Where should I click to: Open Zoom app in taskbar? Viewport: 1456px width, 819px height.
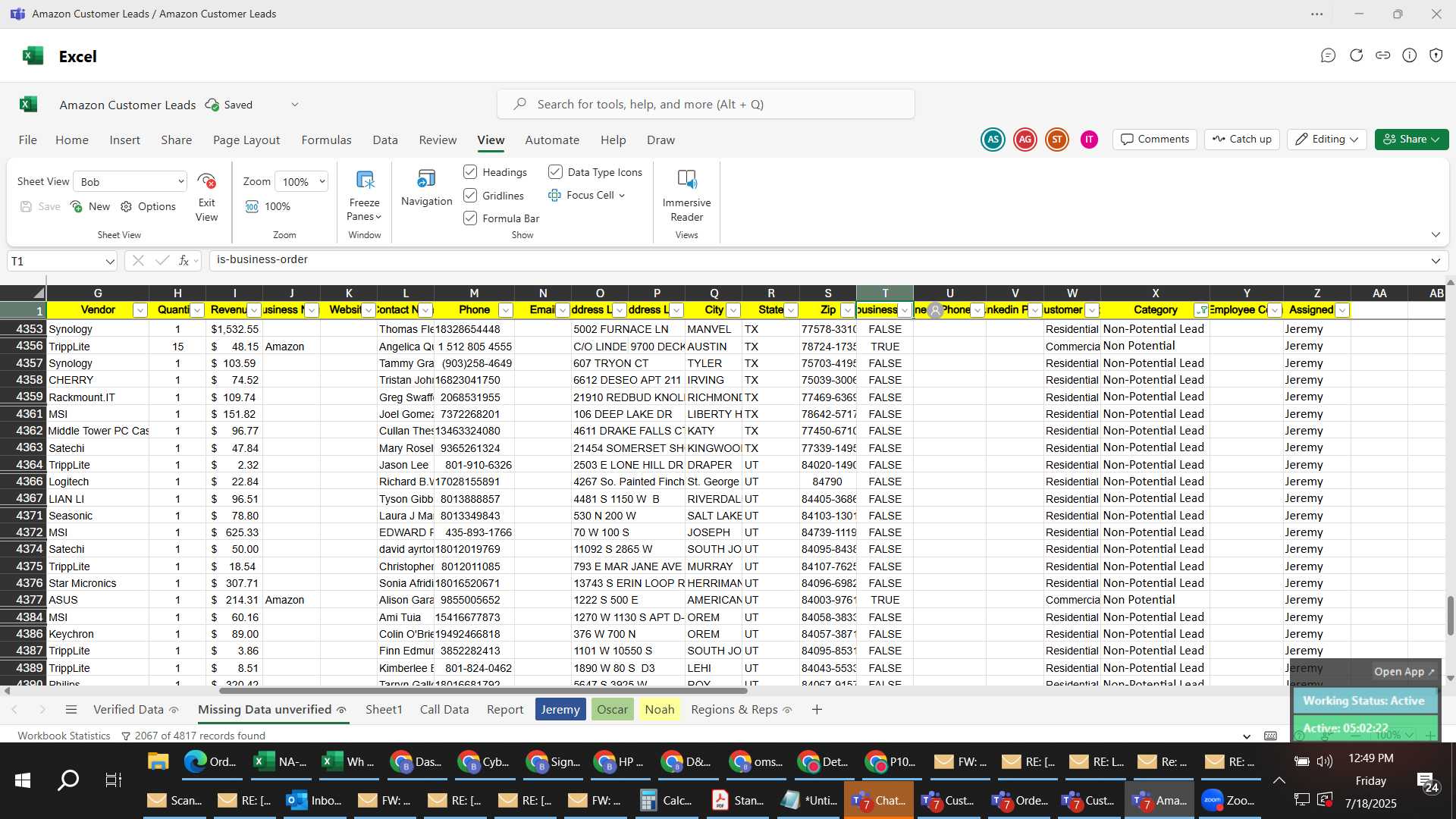click(x=1228, y=800)
